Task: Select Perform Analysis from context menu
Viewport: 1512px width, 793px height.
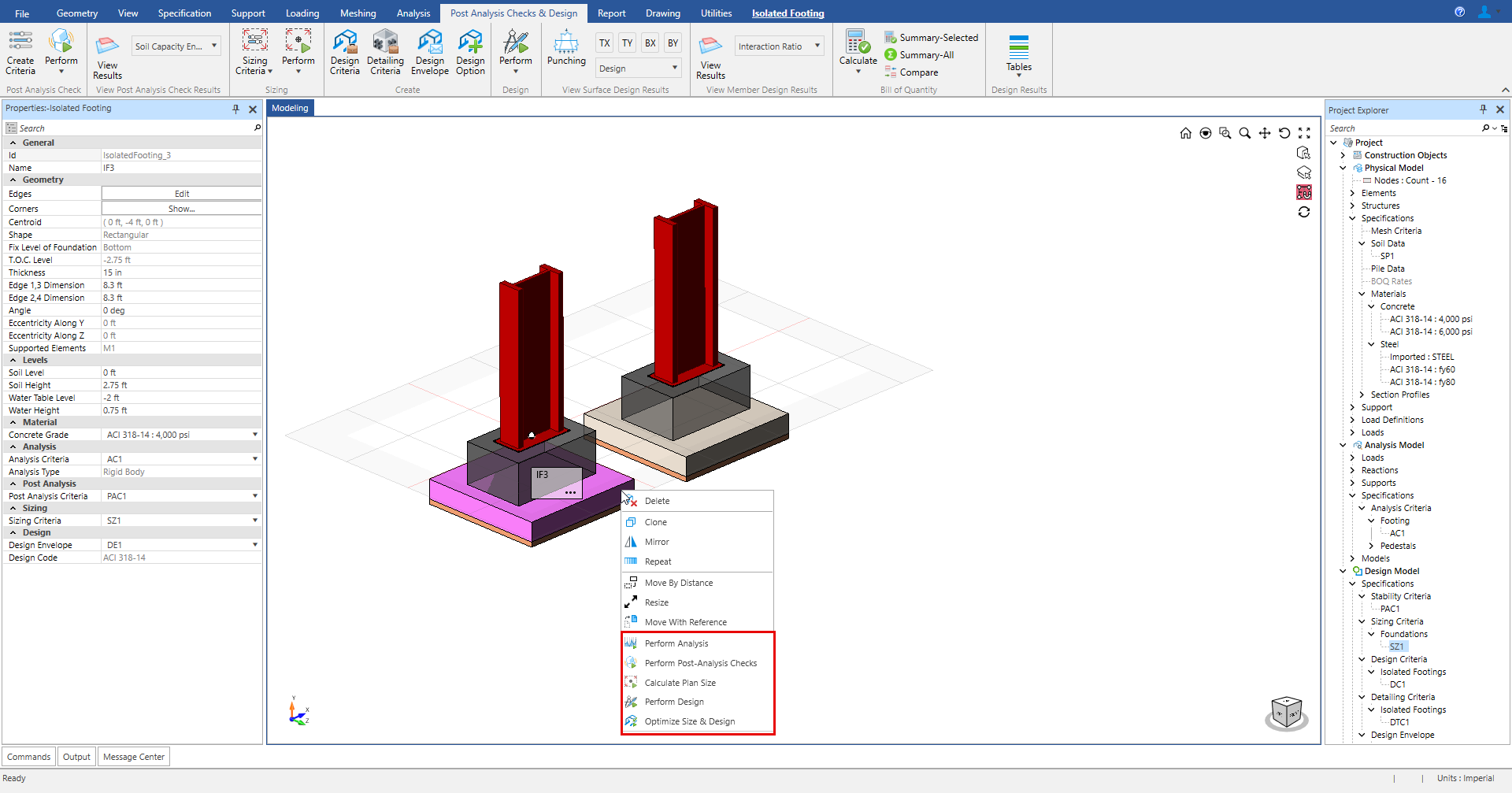Action: [x=676, y=643]
